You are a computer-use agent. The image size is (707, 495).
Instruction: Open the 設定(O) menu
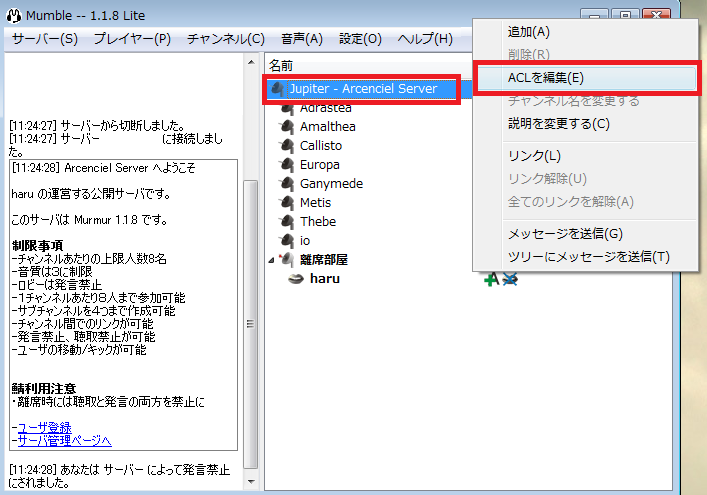(360, 39)
